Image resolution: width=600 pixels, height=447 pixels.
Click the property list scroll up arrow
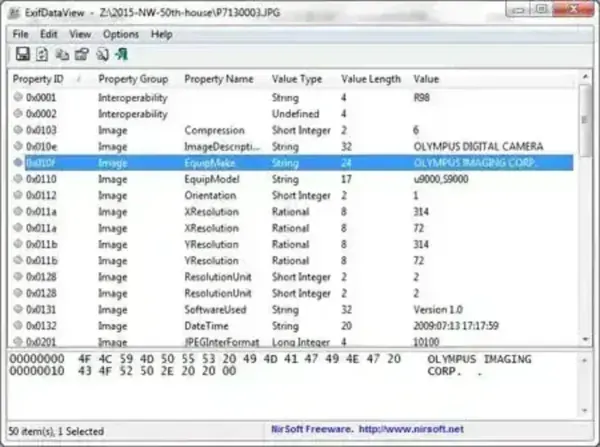click(x=585, y=77)
